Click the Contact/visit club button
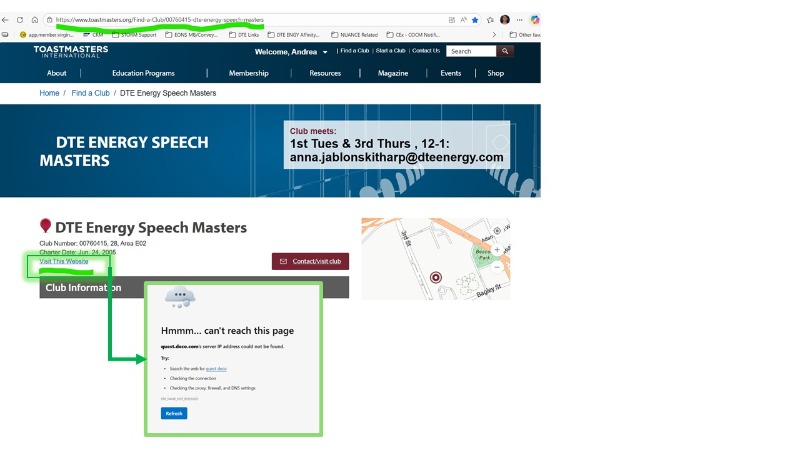 coord(310,261)
